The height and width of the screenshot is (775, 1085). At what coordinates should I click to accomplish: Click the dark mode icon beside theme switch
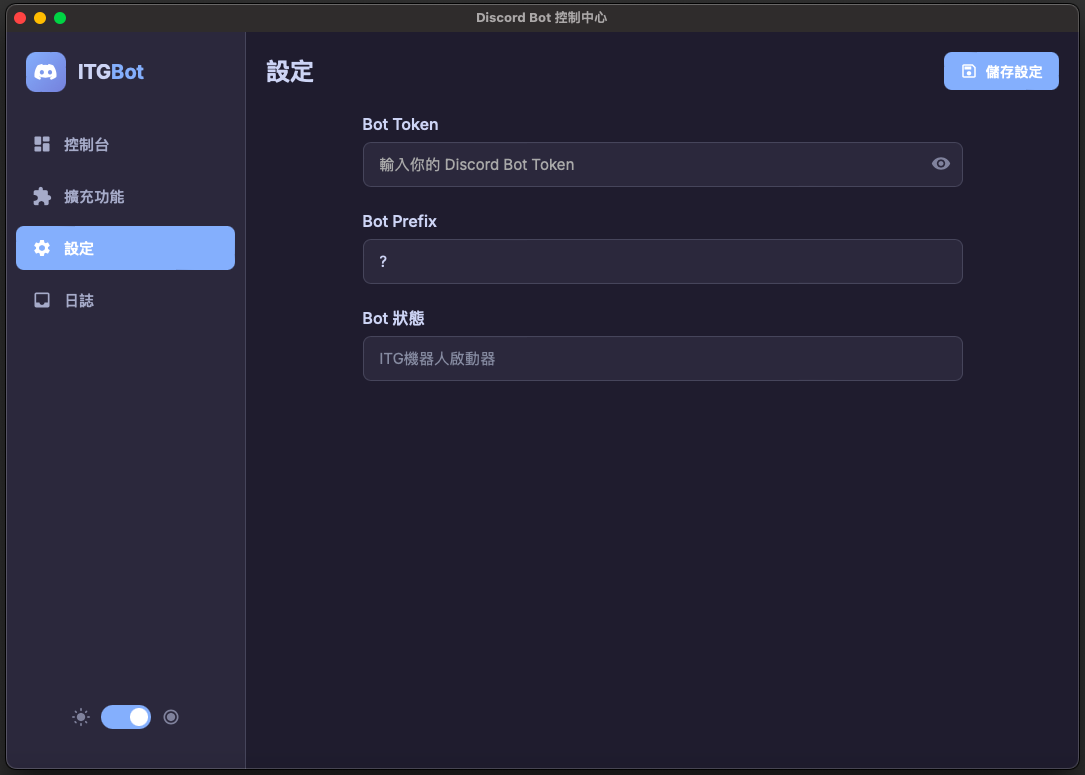tap(171, 717)
